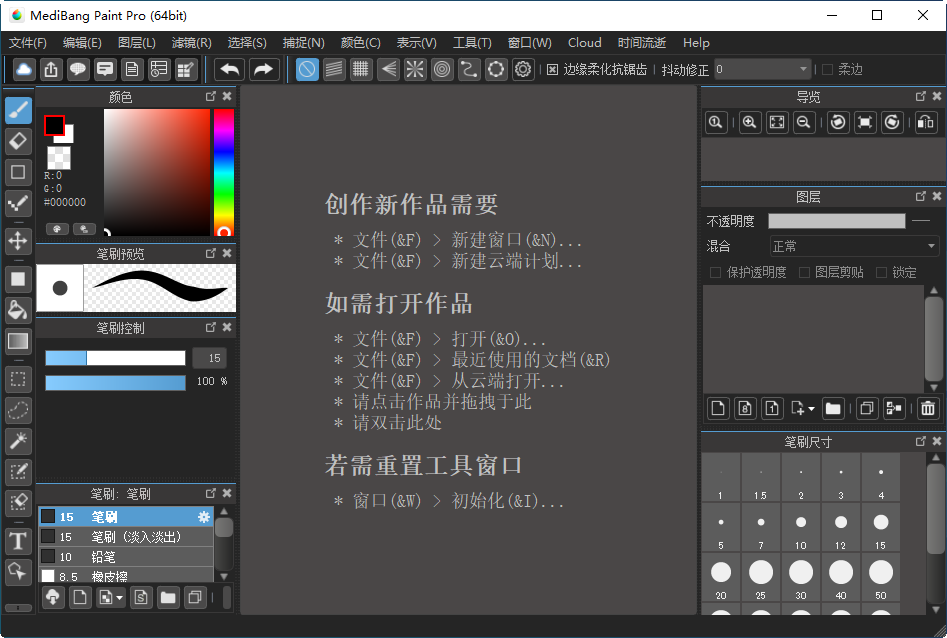Select brush size 10 preset
Screen dimensions: 947x638
800,527
